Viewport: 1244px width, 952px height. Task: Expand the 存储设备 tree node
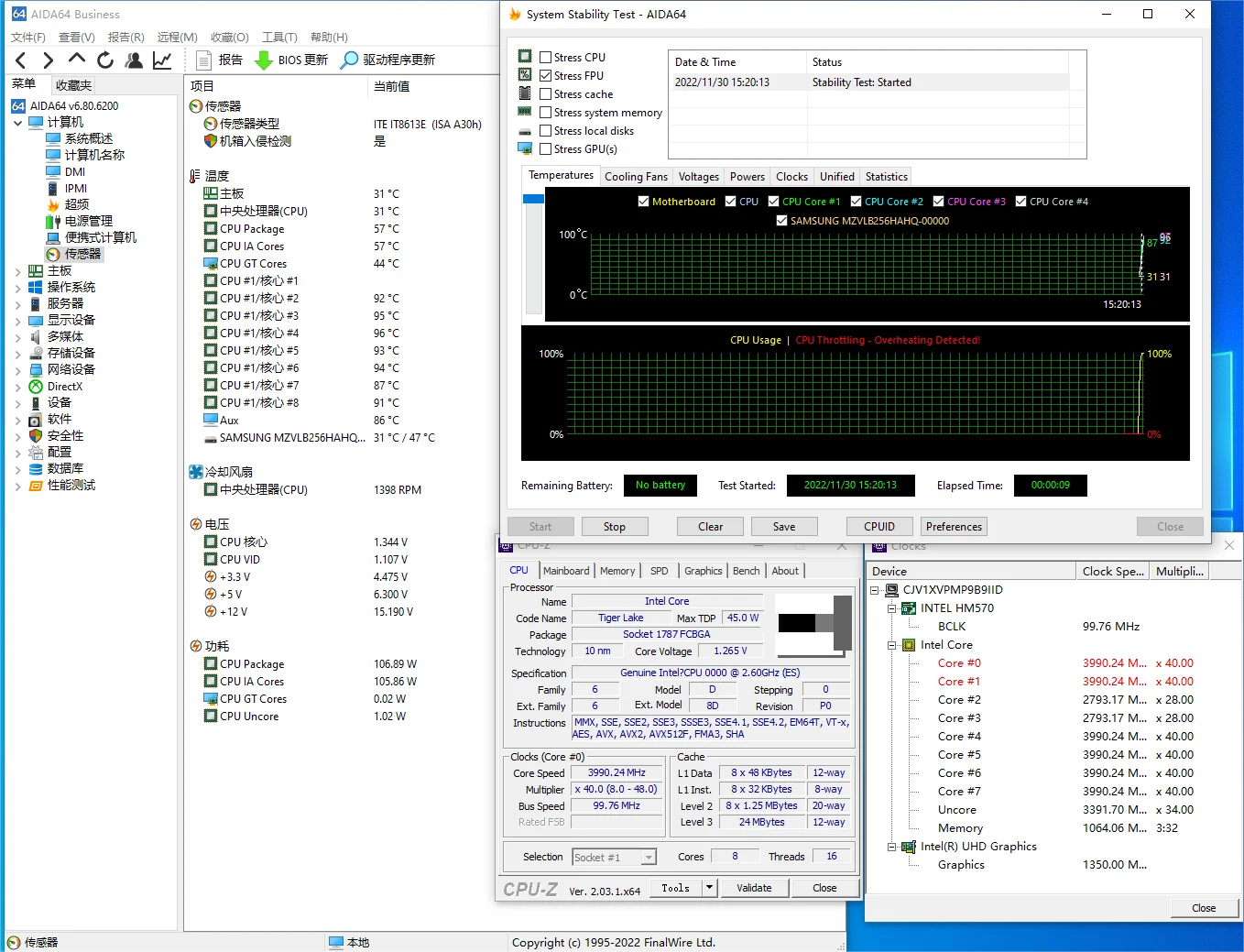point(17,354)
